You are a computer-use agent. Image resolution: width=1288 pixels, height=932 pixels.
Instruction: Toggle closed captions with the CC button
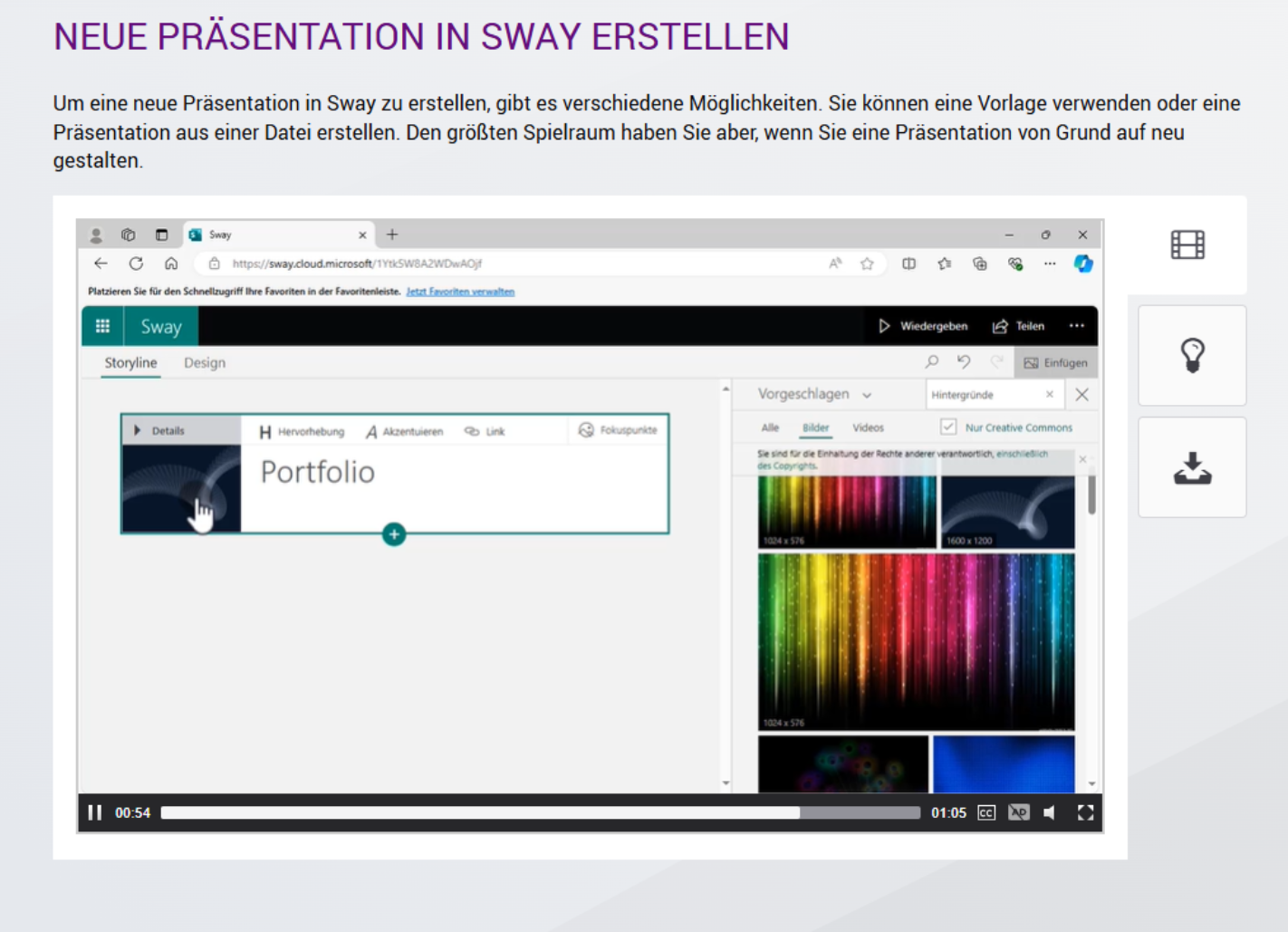pyautogui.click(x=986, y=812)
